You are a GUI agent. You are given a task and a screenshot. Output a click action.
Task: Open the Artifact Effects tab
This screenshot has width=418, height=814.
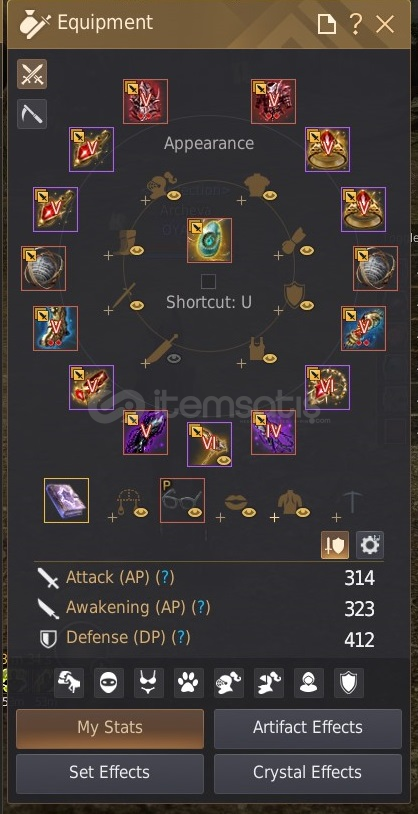[308, 728]
